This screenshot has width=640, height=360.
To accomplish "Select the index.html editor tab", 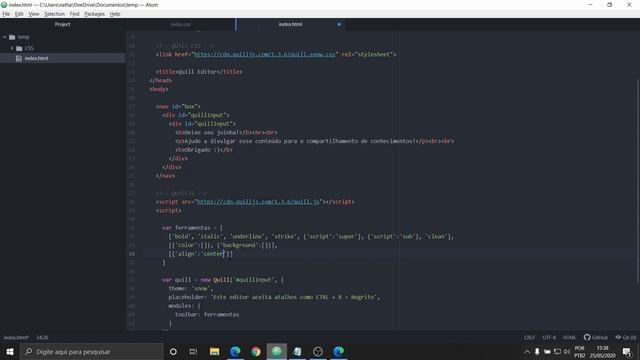I will (x=290, y=24).
